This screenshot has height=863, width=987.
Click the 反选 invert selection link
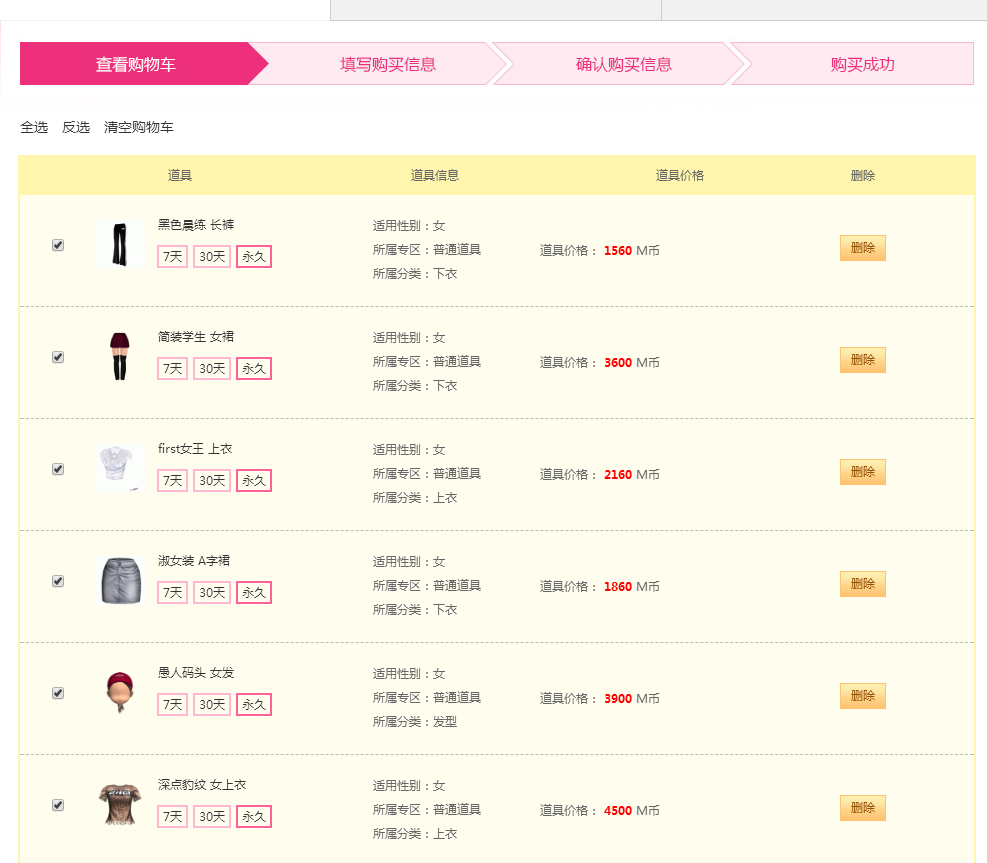[x=76, y=127]
